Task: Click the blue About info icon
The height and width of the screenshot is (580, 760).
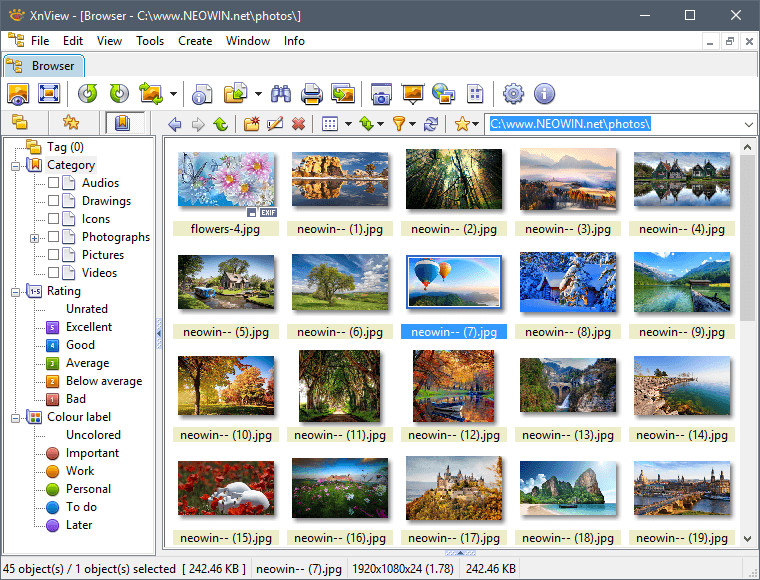Action: point(544,94)
